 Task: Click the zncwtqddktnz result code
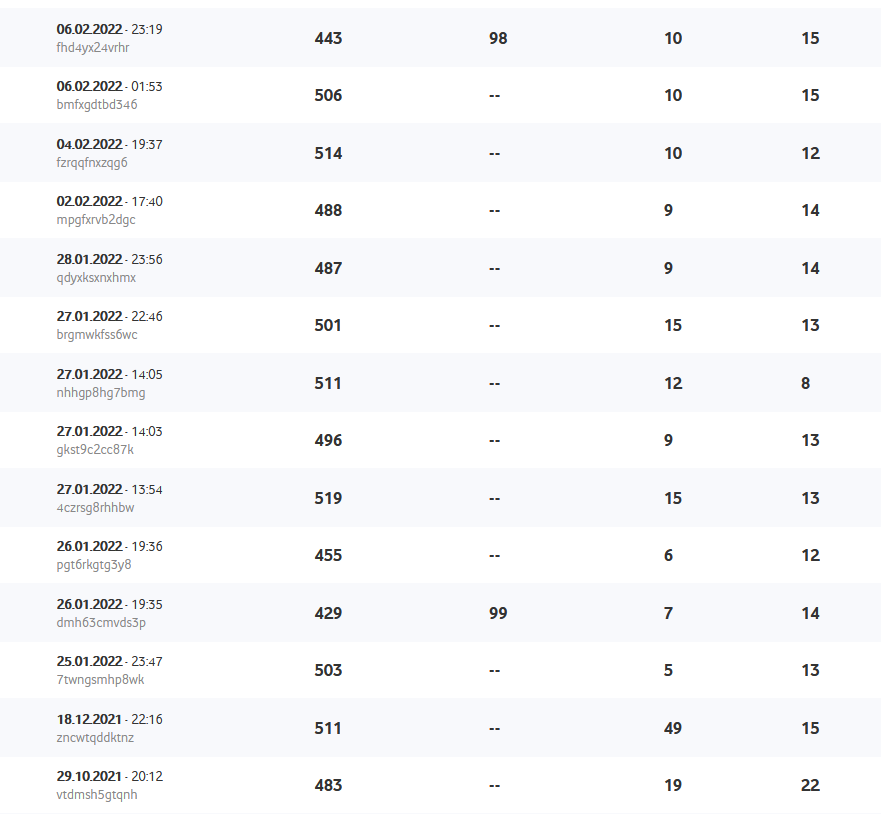pos(95,737)
